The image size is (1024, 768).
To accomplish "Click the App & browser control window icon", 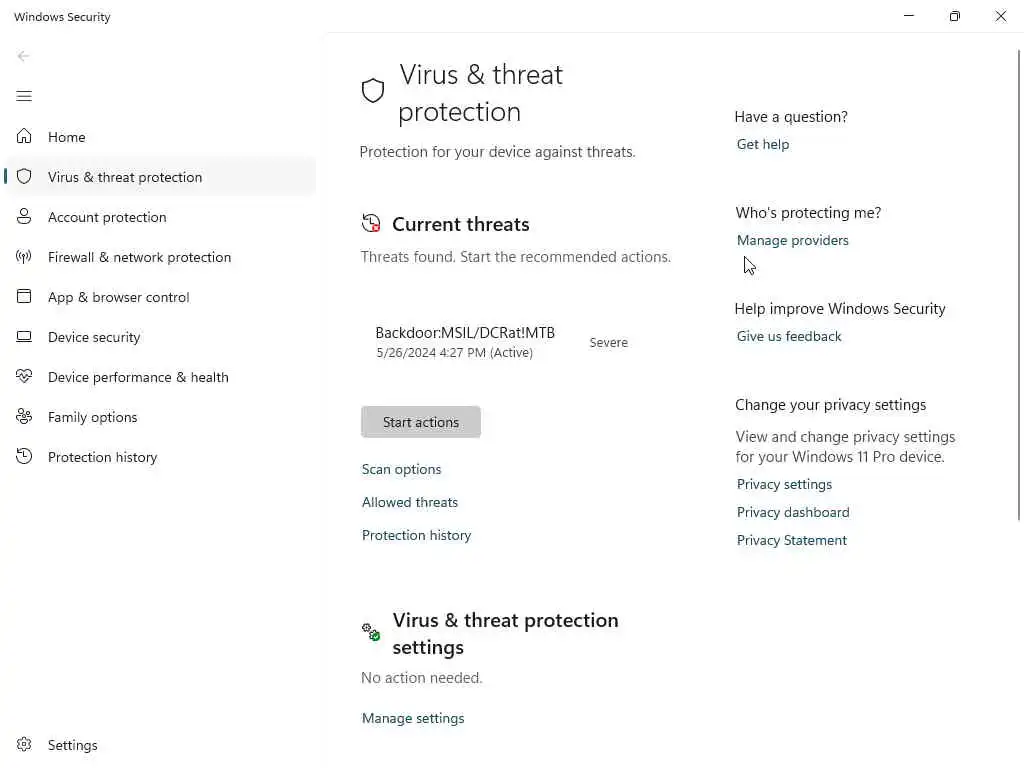I will 24,297.
